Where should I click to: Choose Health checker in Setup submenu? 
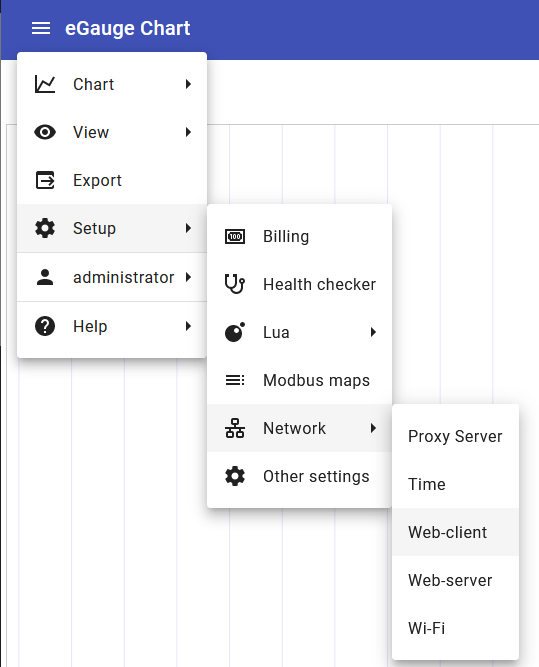point(299,284)
